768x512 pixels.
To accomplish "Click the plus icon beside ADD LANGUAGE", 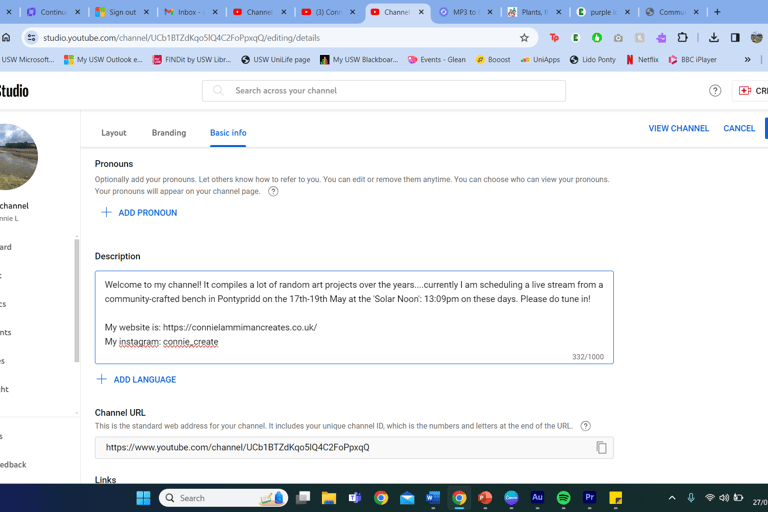I will (101, 379).
